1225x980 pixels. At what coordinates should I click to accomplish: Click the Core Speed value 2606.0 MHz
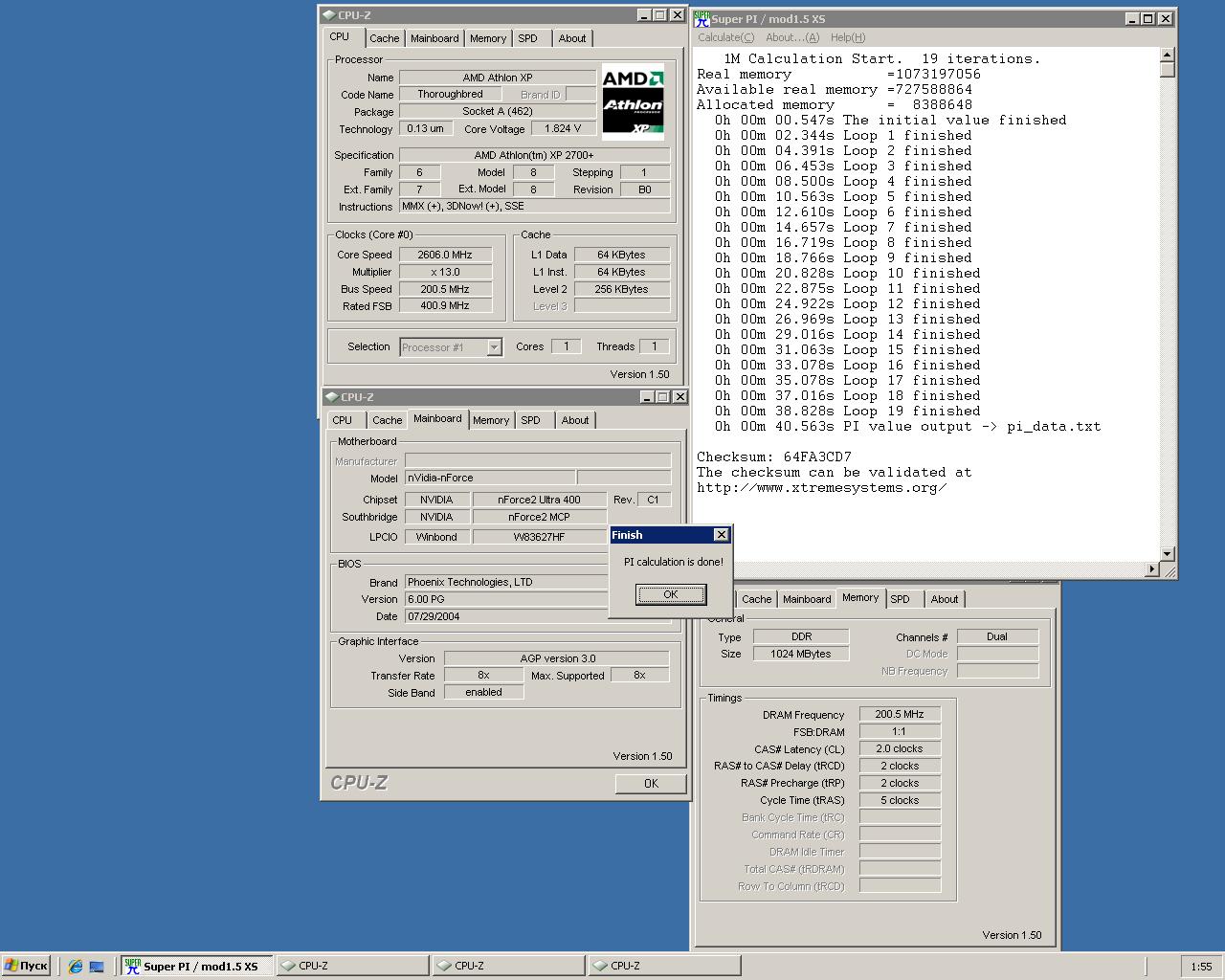pos(445,255)
